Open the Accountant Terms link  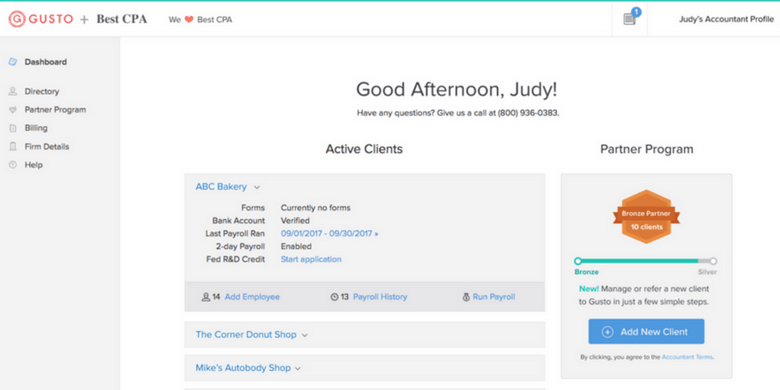(687, 357)
